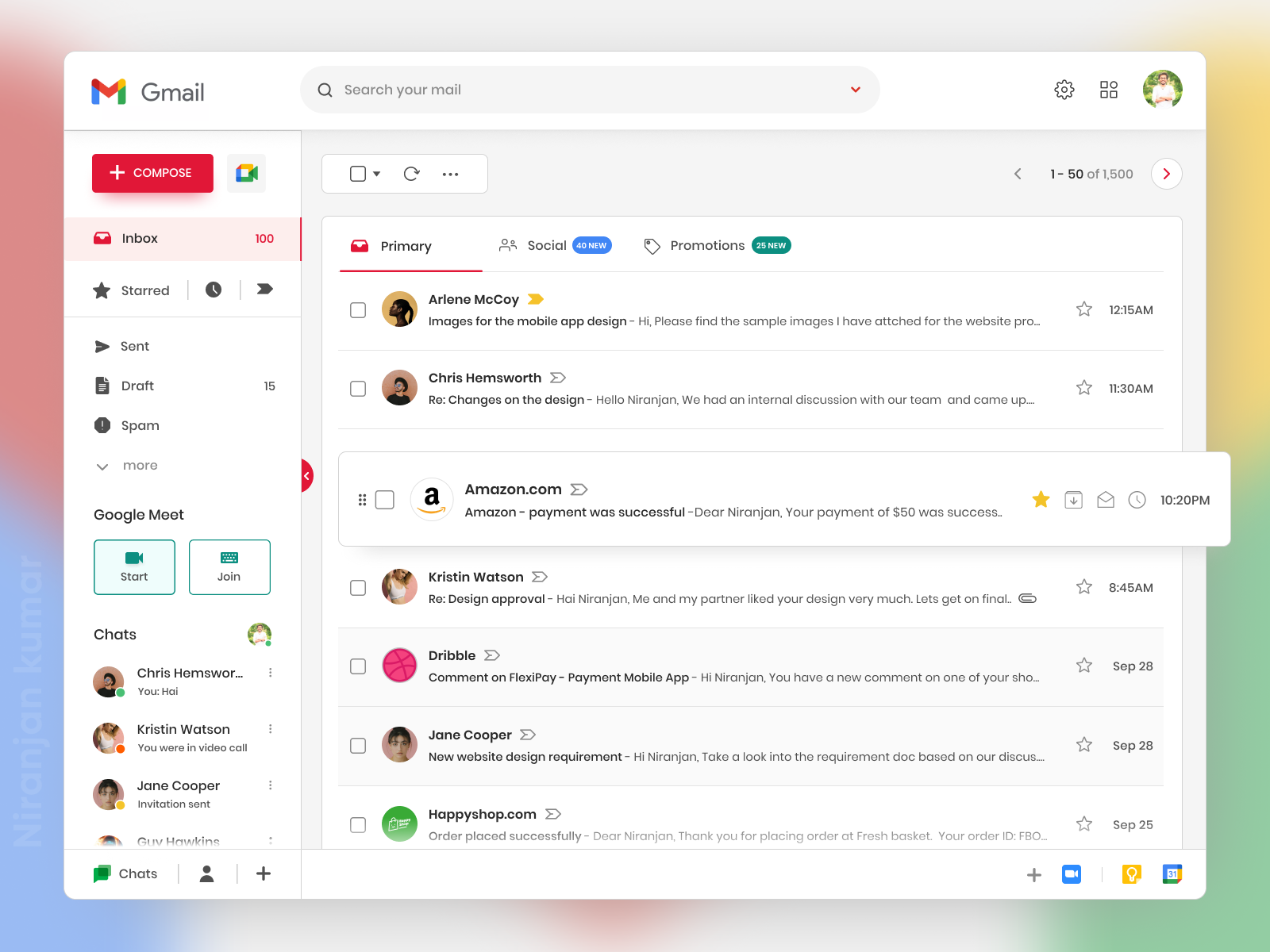This screenshot has width=1270, height=952.
Task: Select the Happyshop.com email checkbox
Action: [x=358, y=825]
